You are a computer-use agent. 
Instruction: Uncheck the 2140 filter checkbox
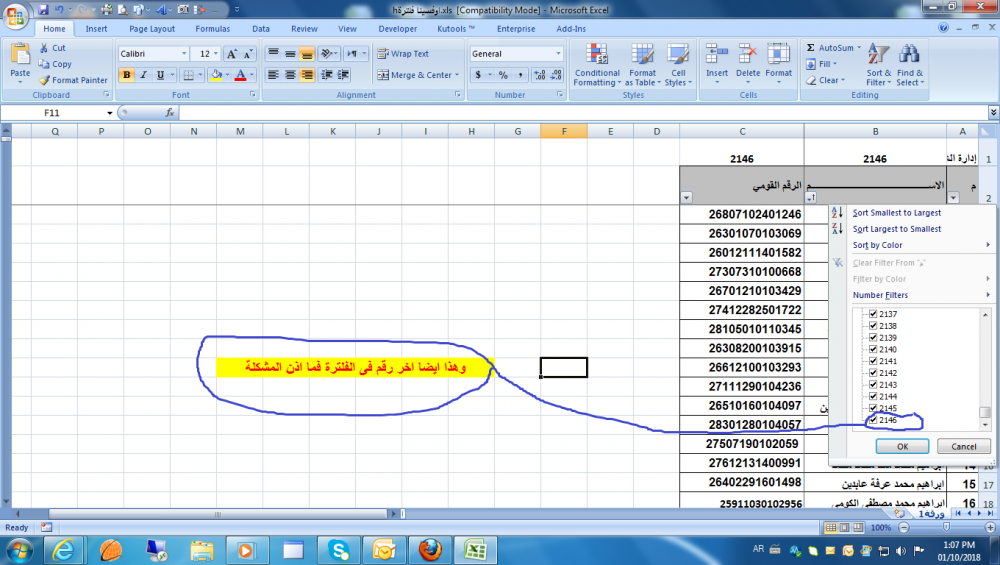873,349
